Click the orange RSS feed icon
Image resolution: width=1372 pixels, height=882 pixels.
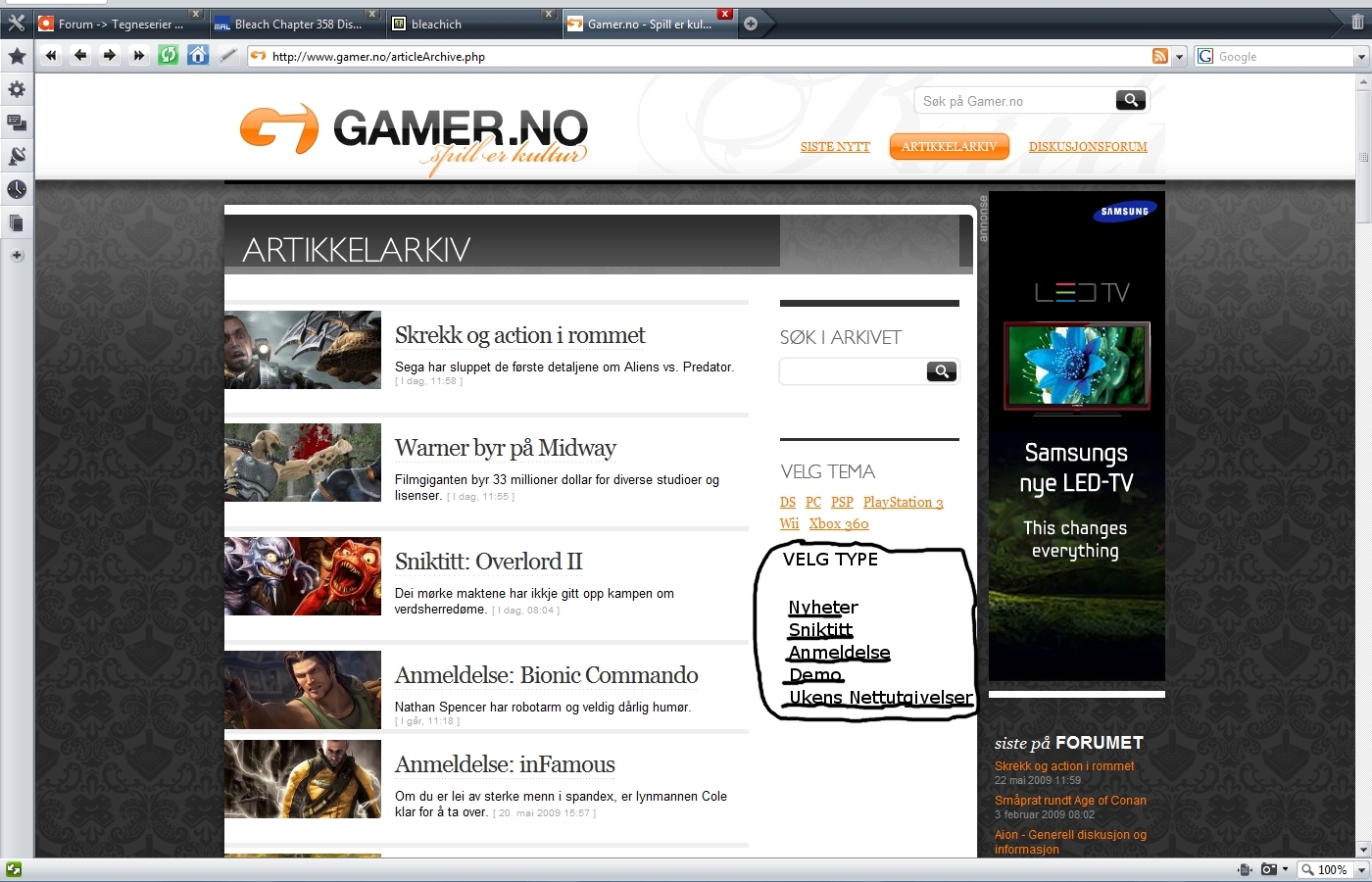(1160, 57)
